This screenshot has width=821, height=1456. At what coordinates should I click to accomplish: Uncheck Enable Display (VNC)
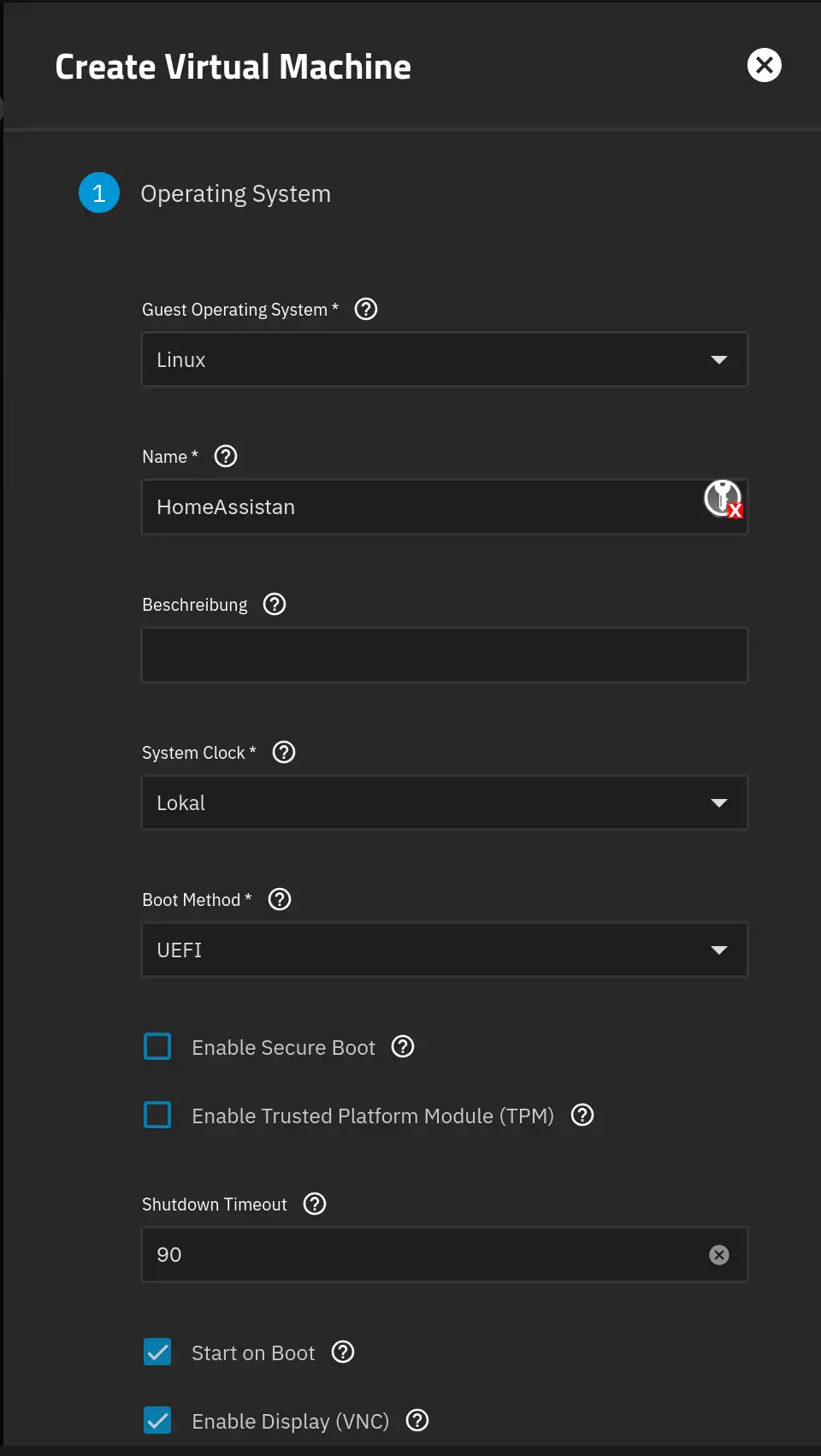point(157,1420)
